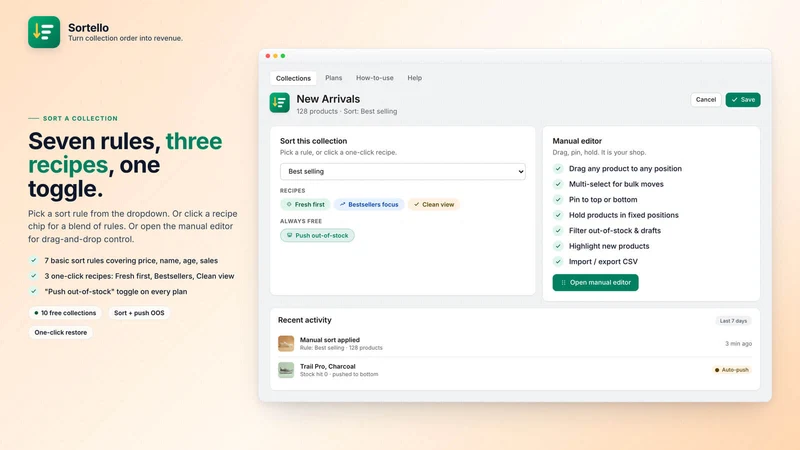Click checkmark beside Import / export CSV
800x450 pixels.
click(x=558, y=261)
